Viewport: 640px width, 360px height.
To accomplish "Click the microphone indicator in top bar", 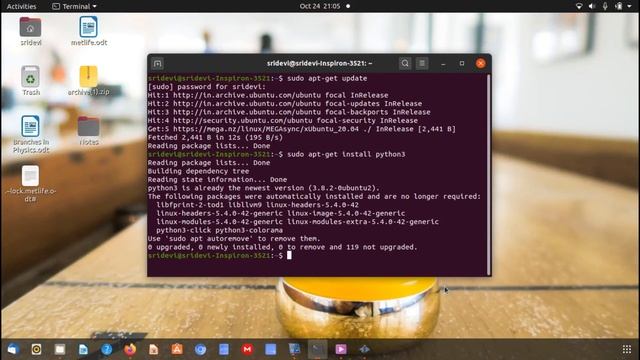I will click(x=605, y=6).
